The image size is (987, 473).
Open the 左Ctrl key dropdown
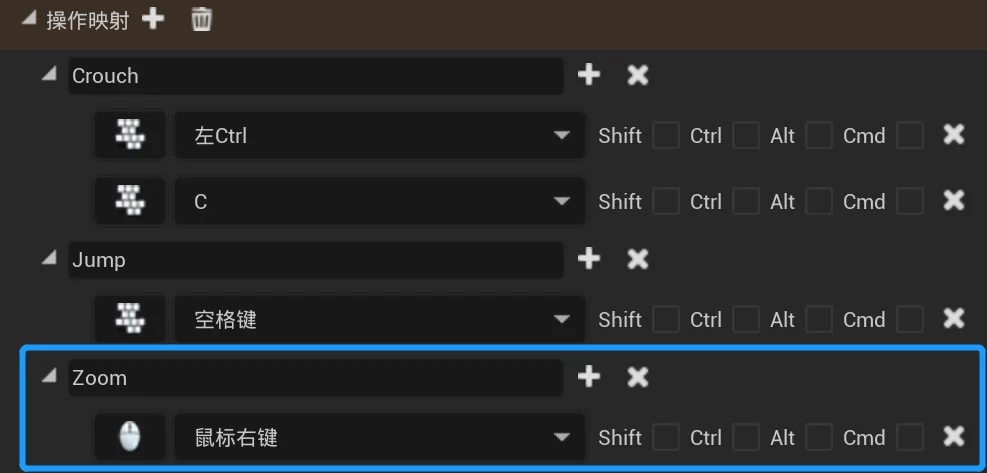coord(380,135)
